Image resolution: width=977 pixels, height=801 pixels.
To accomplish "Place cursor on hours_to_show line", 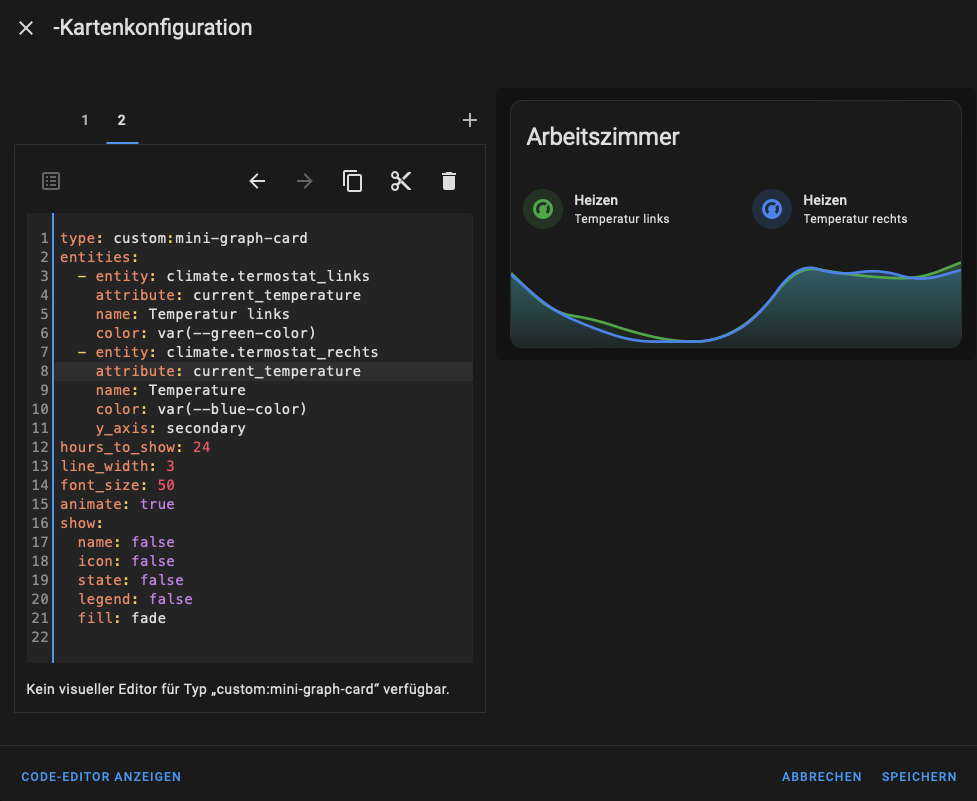I will click(x=135, y=447).
